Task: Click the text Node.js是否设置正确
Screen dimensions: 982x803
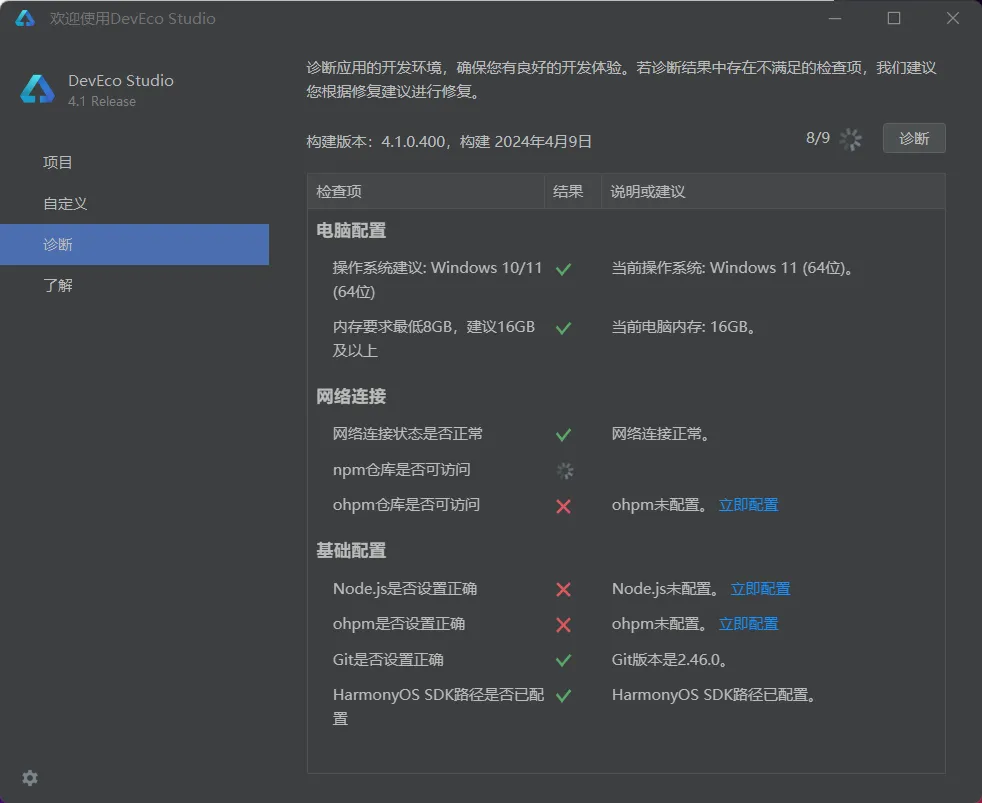Action: (405, 589)
